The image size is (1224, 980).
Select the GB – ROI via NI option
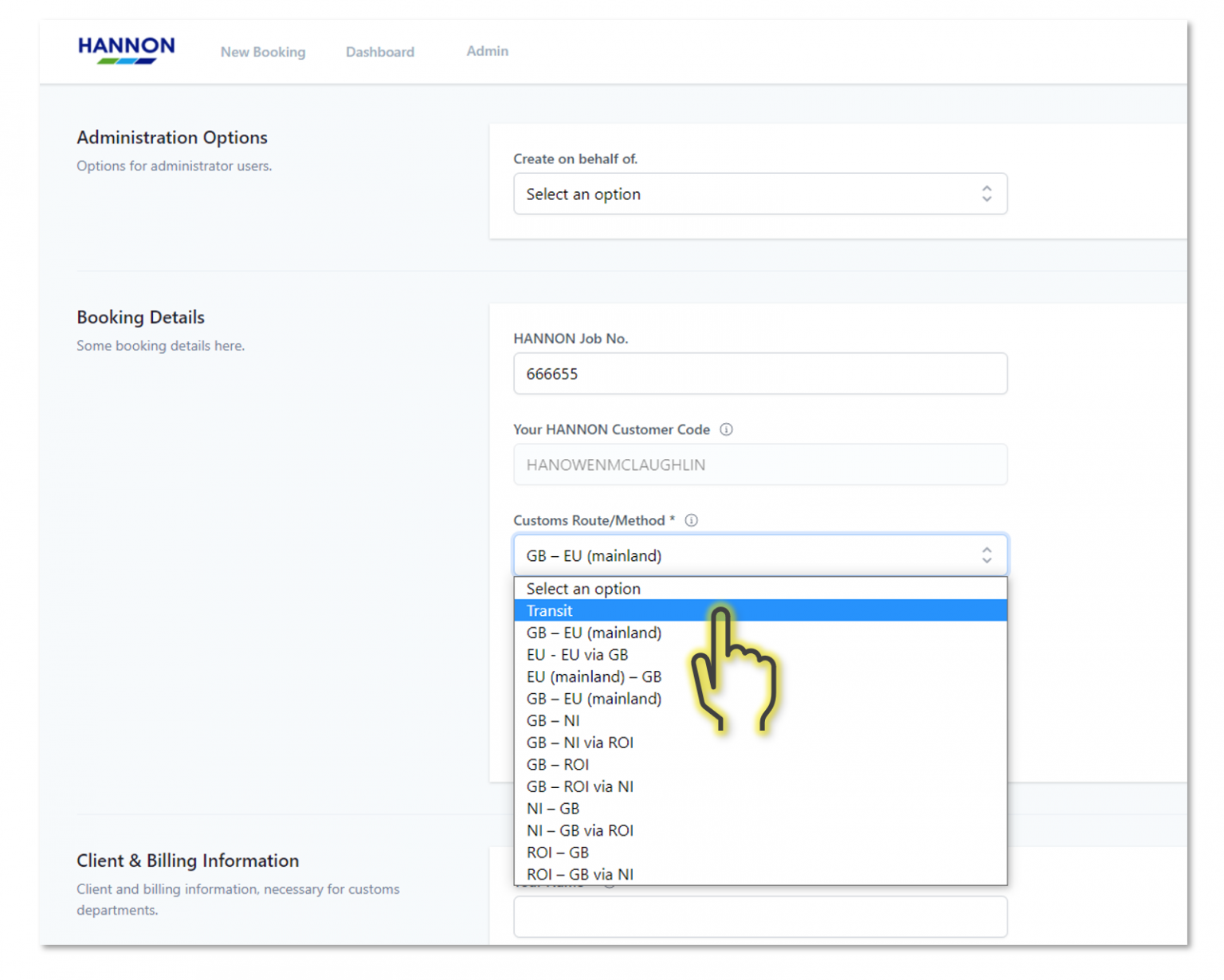tap(580, 786)
